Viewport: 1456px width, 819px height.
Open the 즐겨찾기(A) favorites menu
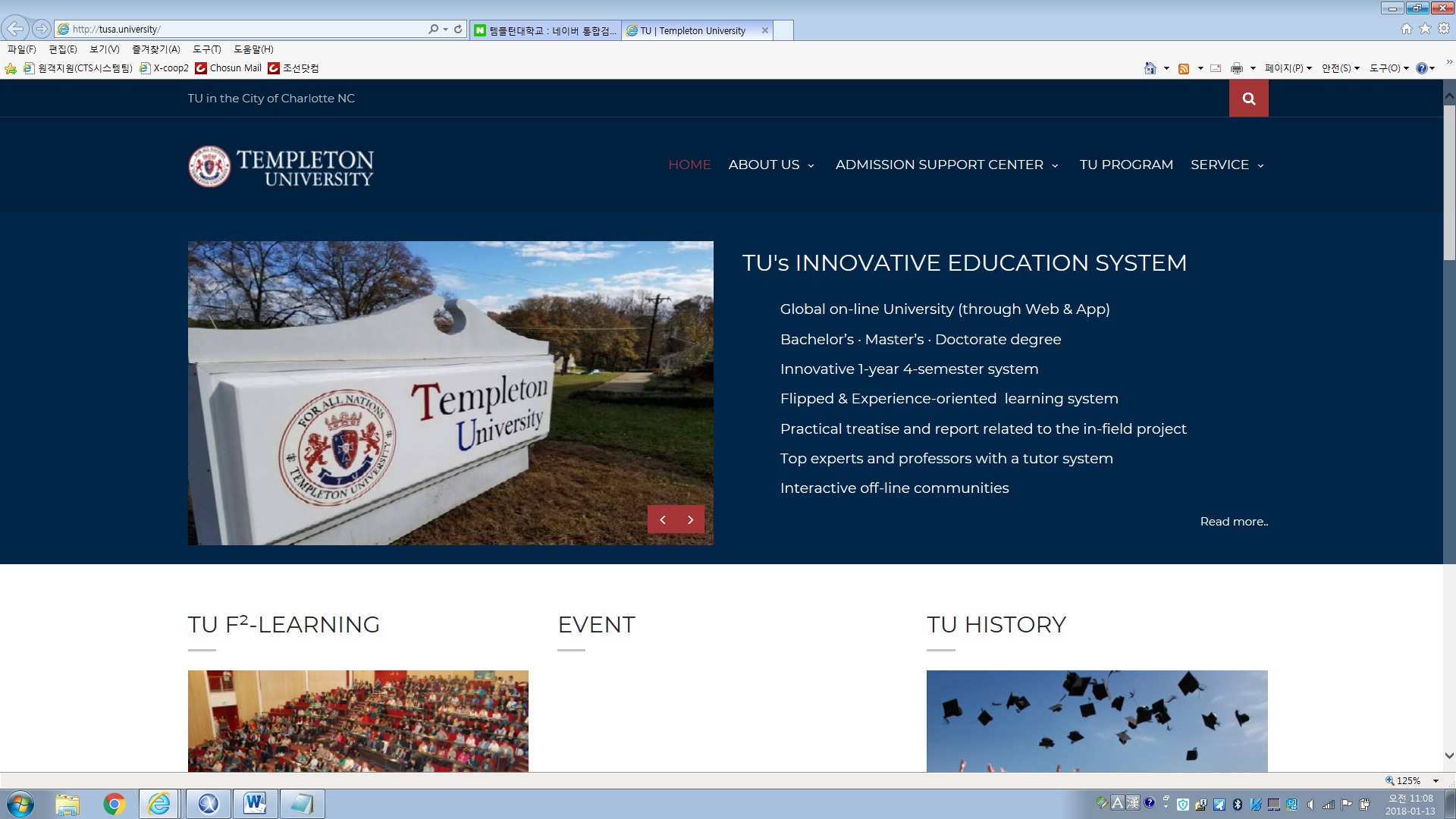pyautogui.click(x=155, y=49)
